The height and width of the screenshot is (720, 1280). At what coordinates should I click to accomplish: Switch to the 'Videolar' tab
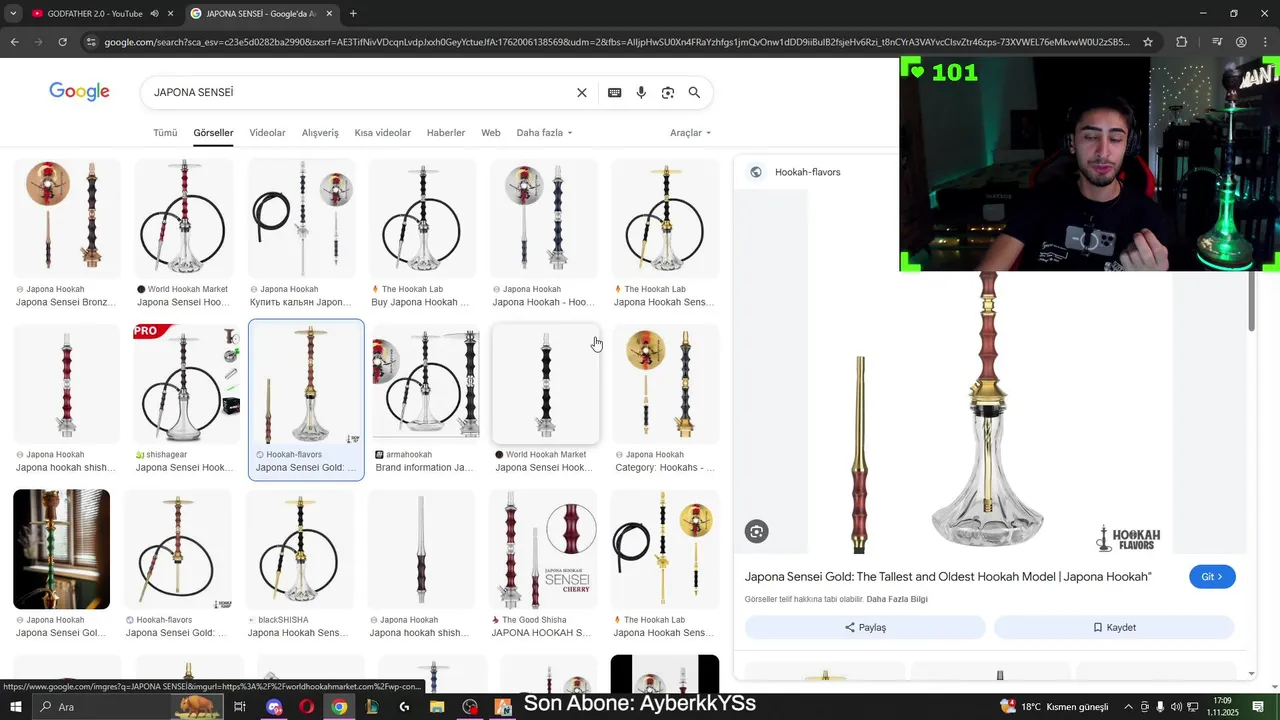(267, 133)
